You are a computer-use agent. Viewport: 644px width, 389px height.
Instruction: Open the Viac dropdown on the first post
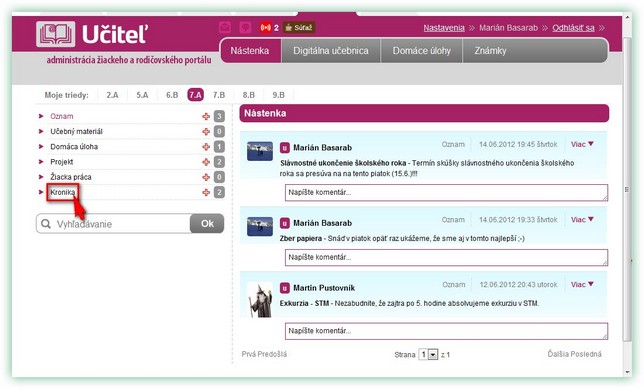(582, 144)
